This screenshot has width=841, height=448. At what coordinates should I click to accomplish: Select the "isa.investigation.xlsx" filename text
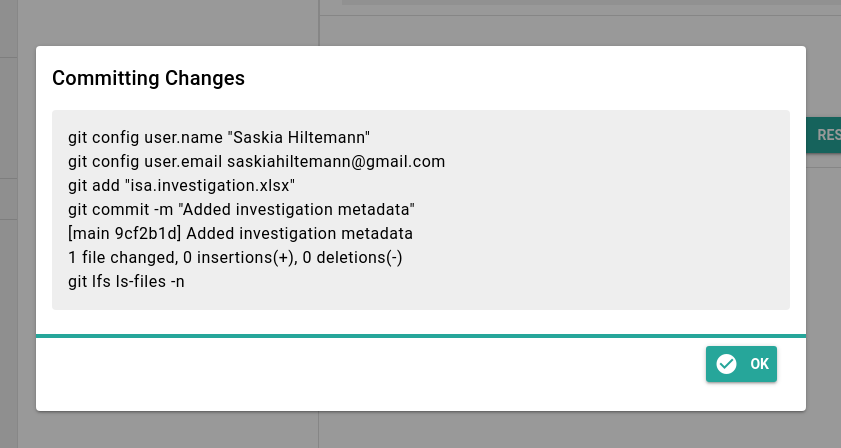point(210,186)
